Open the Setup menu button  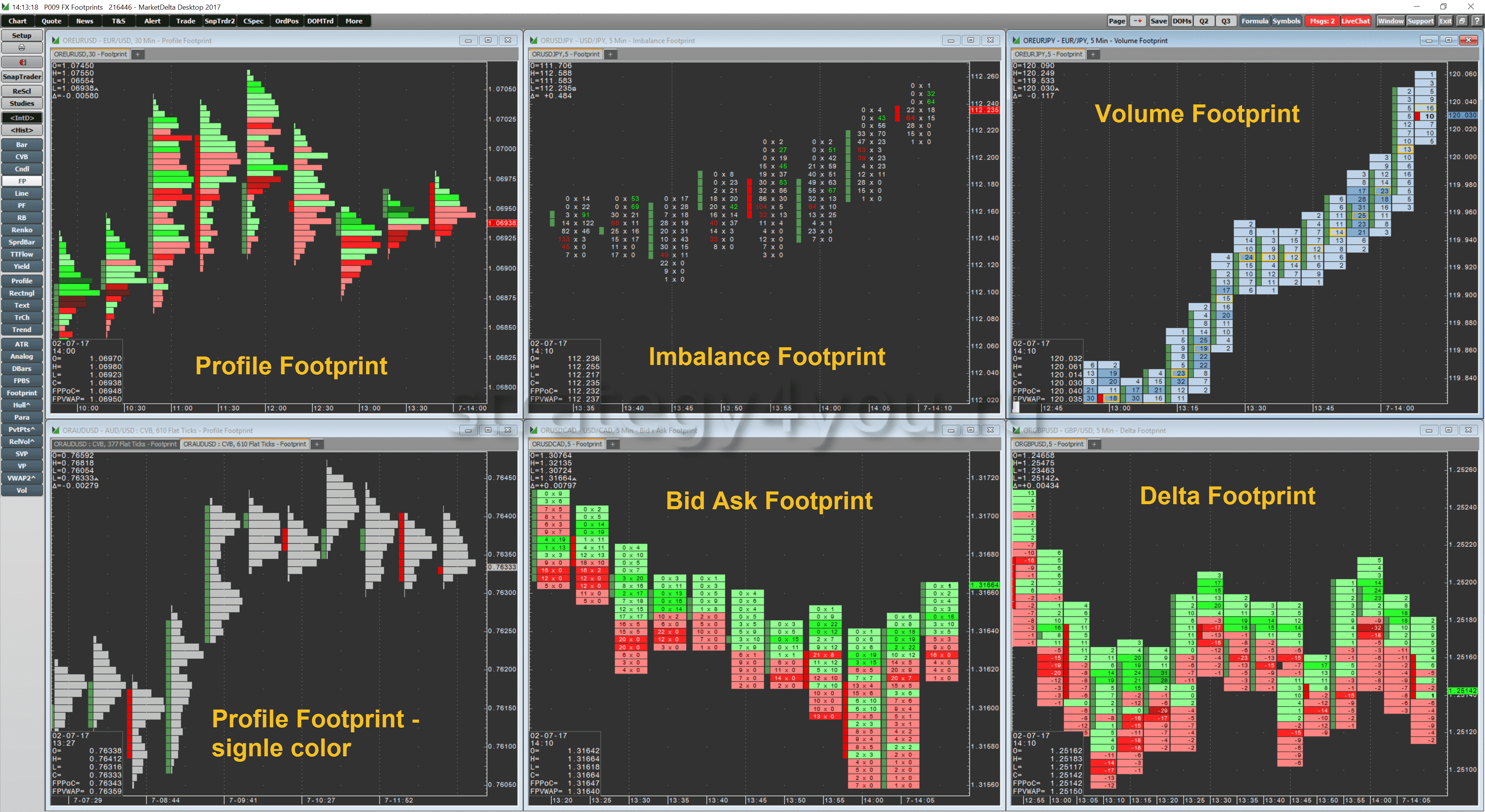[22, 36]
